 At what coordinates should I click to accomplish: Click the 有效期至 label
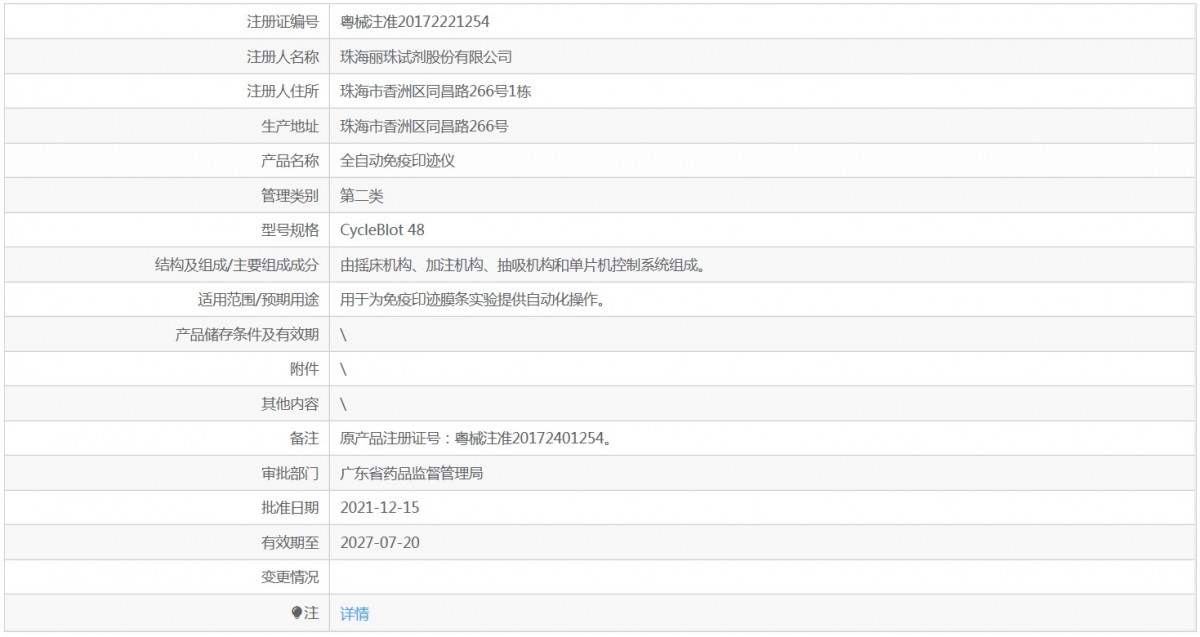pos(290,543)
